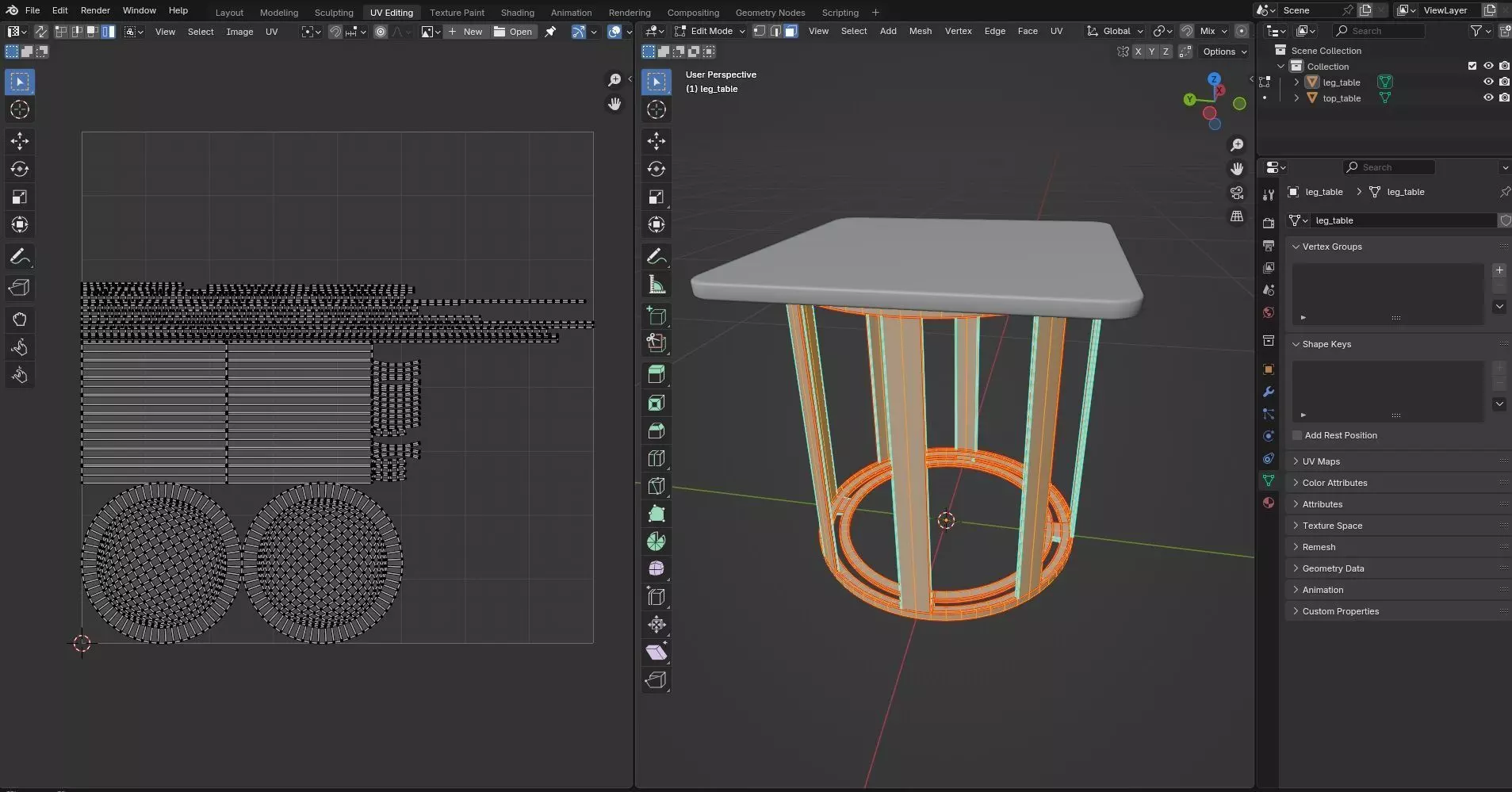Select the UV Pinch sculpt tool
The height and width of the screenshot is (792, 1512).
pyautogui.click(x=20, y=375)
